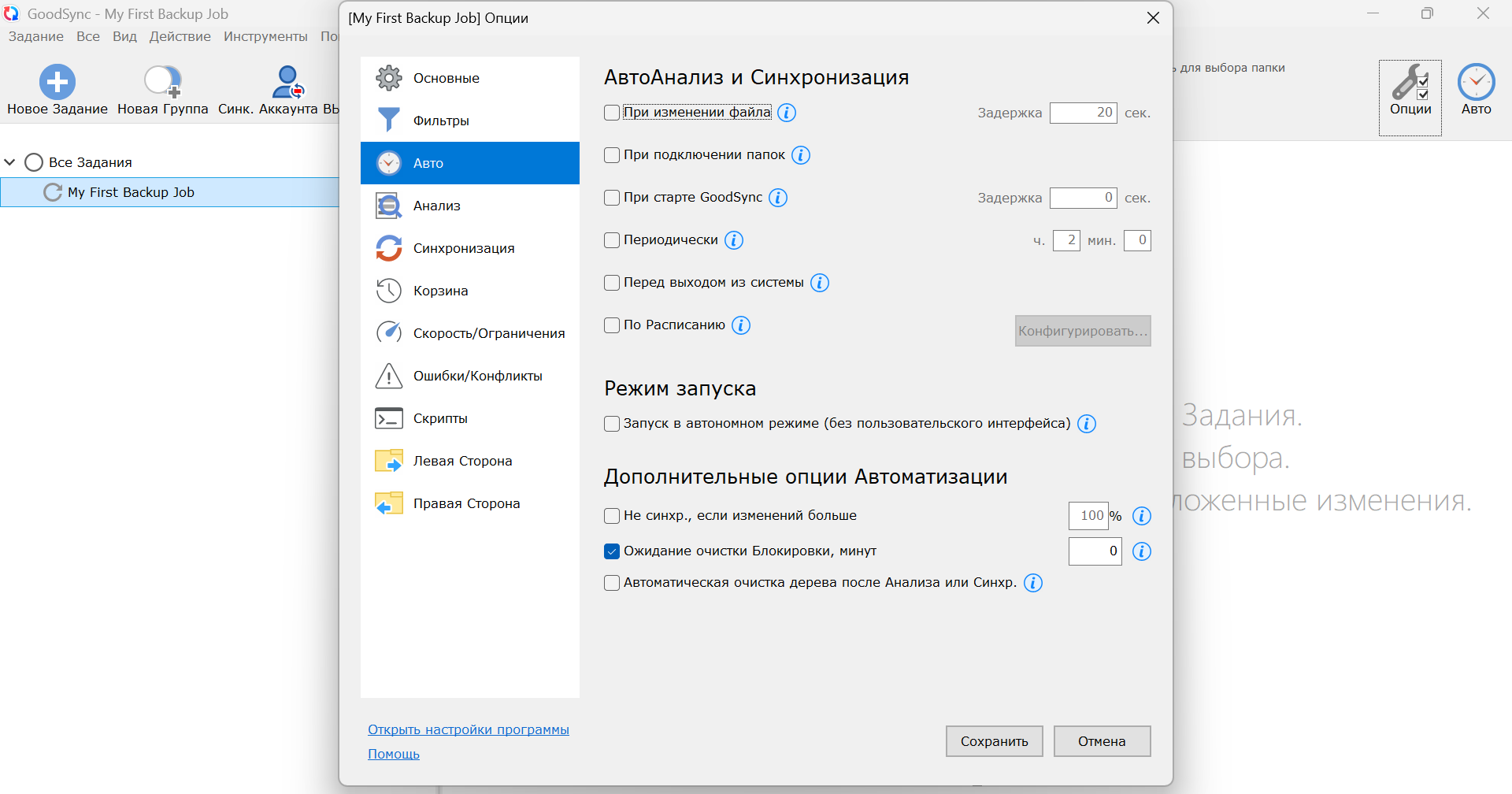The image size is (1512, 794).
Task: Click the Задержка 20 seconds field
Action: (1083, 113)
